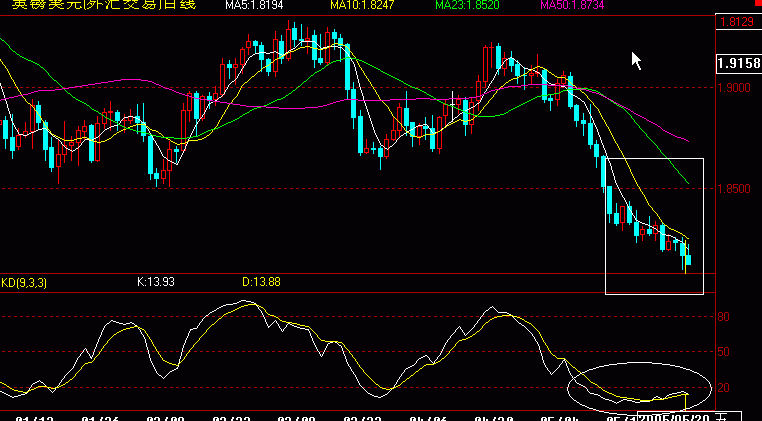
Task: Click the 1.8129 price label at top right
Action: tap(737, 22)
